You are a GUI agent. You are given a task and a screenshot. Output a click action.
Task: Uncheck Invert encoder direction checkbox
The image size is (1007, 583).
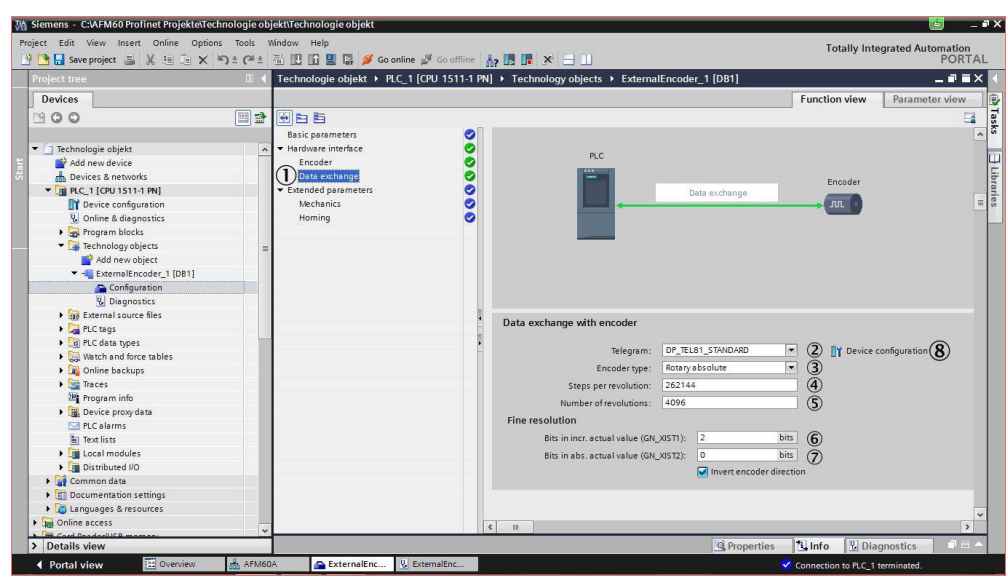pyautogui.click(x=702, y=472)
